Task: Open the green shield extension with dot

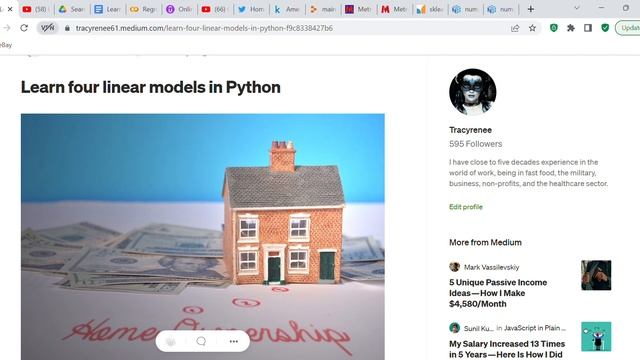Action: point(553,28)
